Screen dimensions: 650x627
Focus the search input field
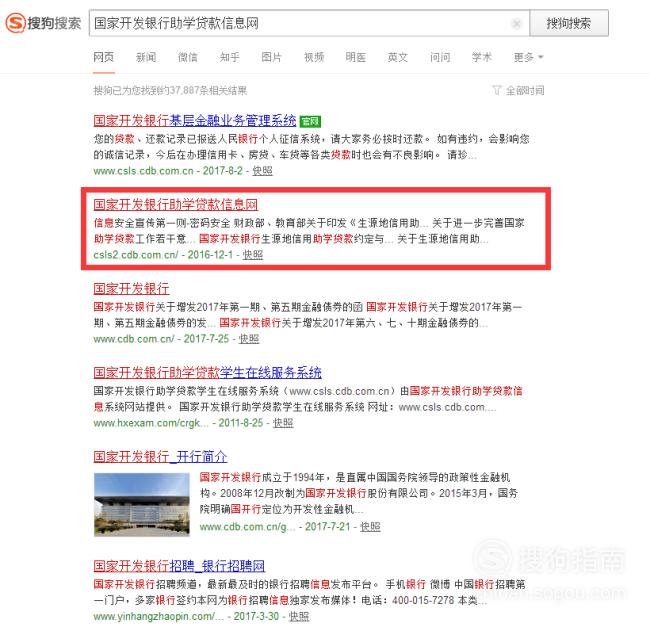click(309, 23)
